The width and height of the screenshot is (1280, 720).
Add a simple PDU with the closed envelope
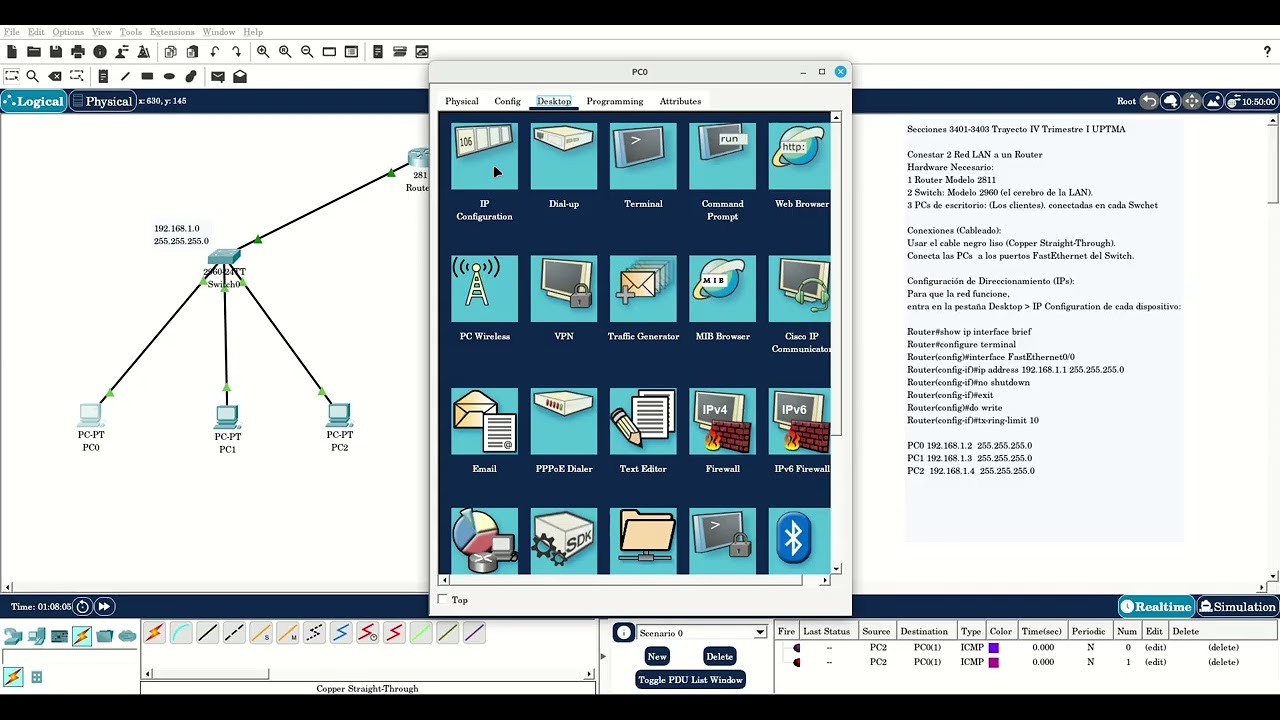point(218,76)
